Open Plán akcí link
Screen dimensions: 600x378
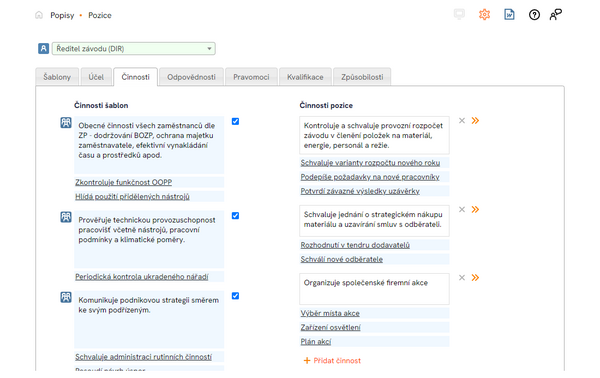pos(316,341)
